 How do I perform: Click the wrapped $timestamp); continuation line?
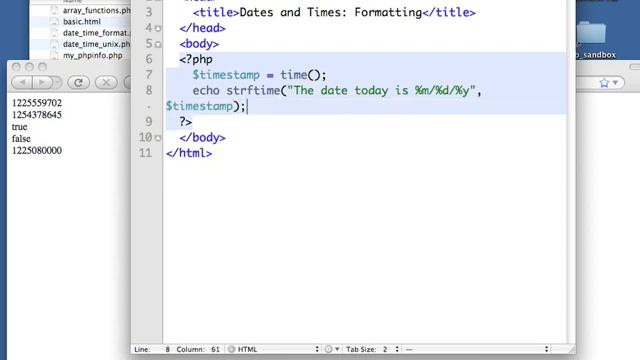pos(206,107)
